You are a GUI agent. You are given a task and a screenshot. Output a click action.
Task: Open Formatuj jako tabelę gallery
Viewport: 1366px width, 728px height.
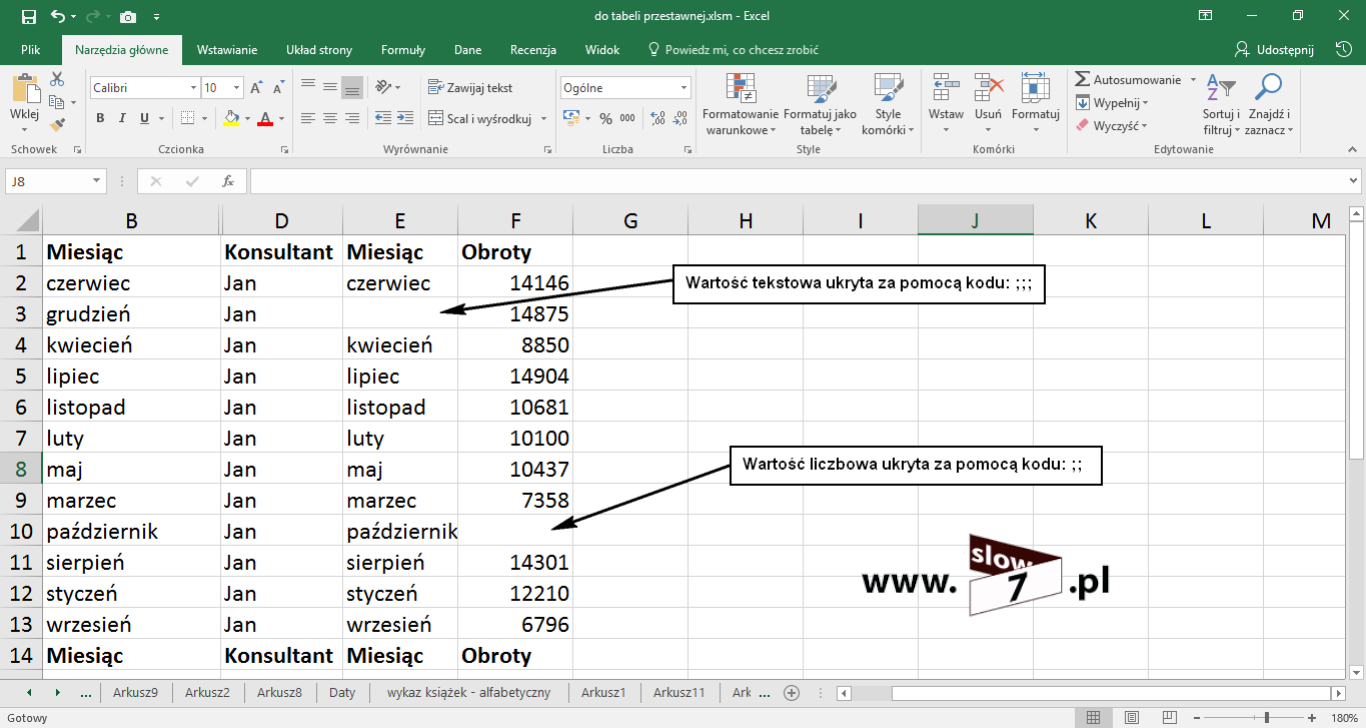[820, 105]
